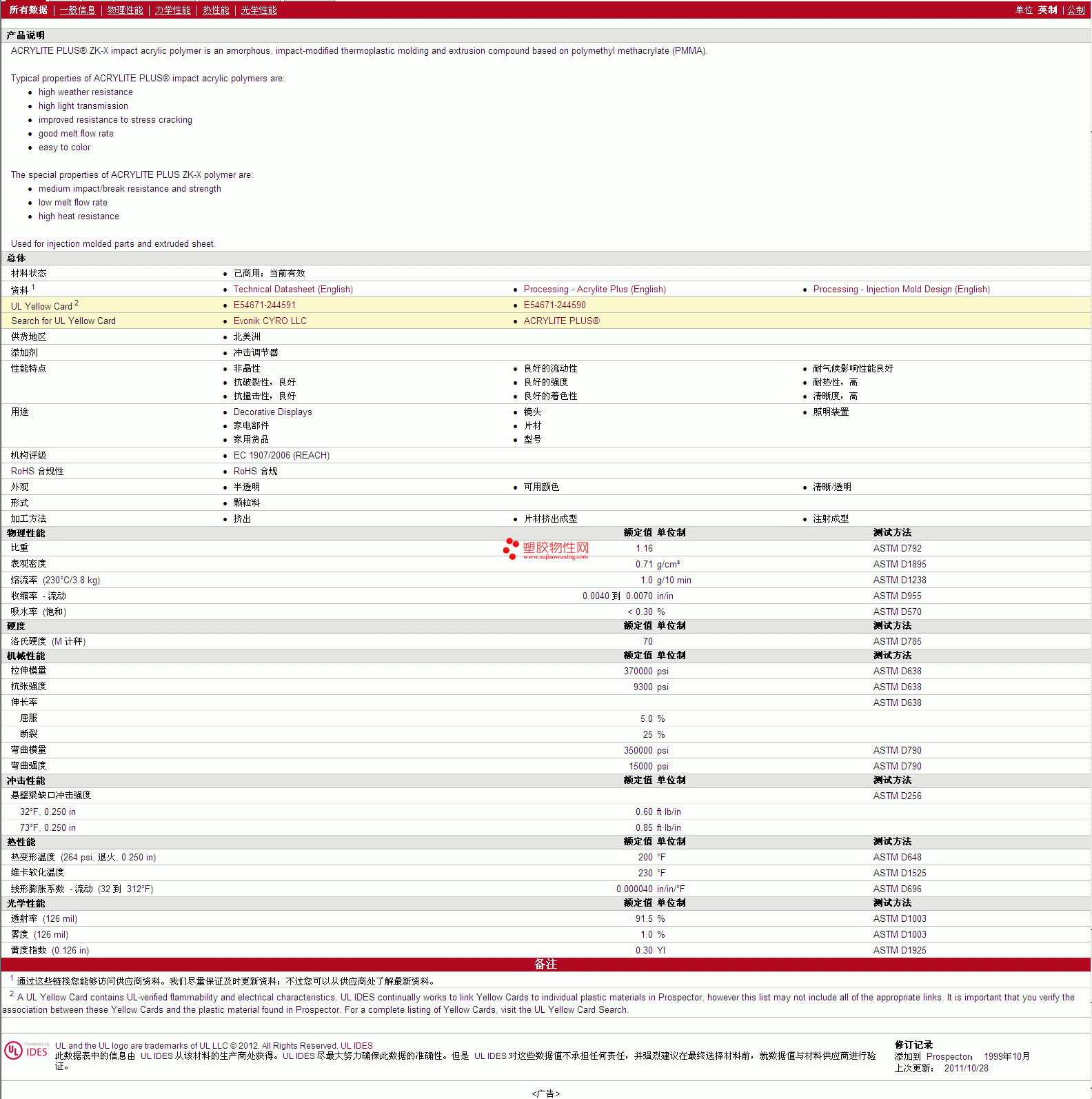1092x1099 pixels.
Task: Open Technical Datasheet (English) link
Action: point(293,289)
